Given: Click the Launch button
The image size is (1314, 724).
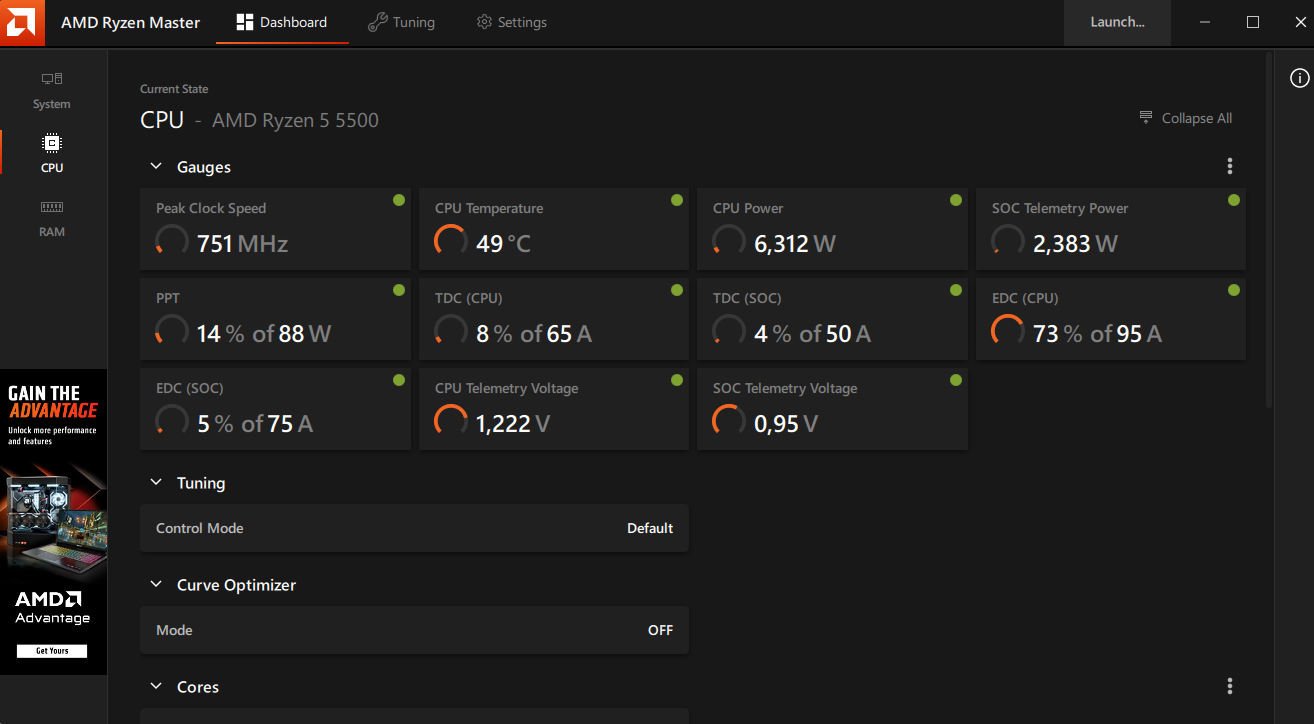Looking at the screenshot, I should coord(1117,22).
